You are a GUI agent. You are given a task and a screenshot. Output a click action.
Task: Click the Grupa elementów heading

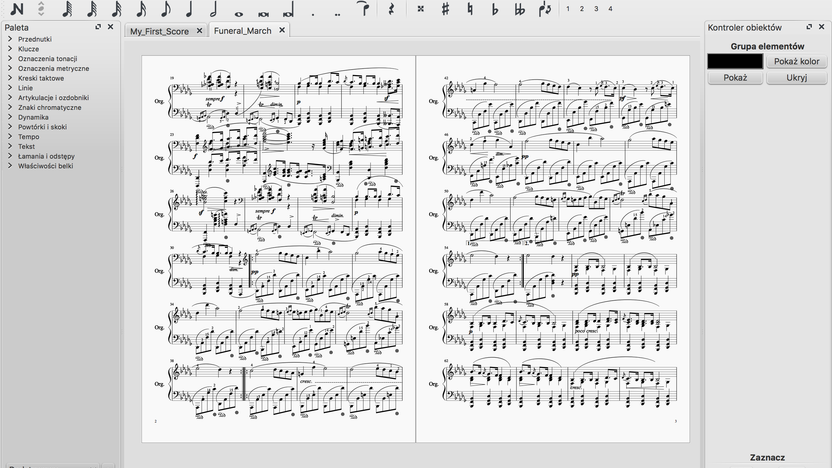pos(767,46)
